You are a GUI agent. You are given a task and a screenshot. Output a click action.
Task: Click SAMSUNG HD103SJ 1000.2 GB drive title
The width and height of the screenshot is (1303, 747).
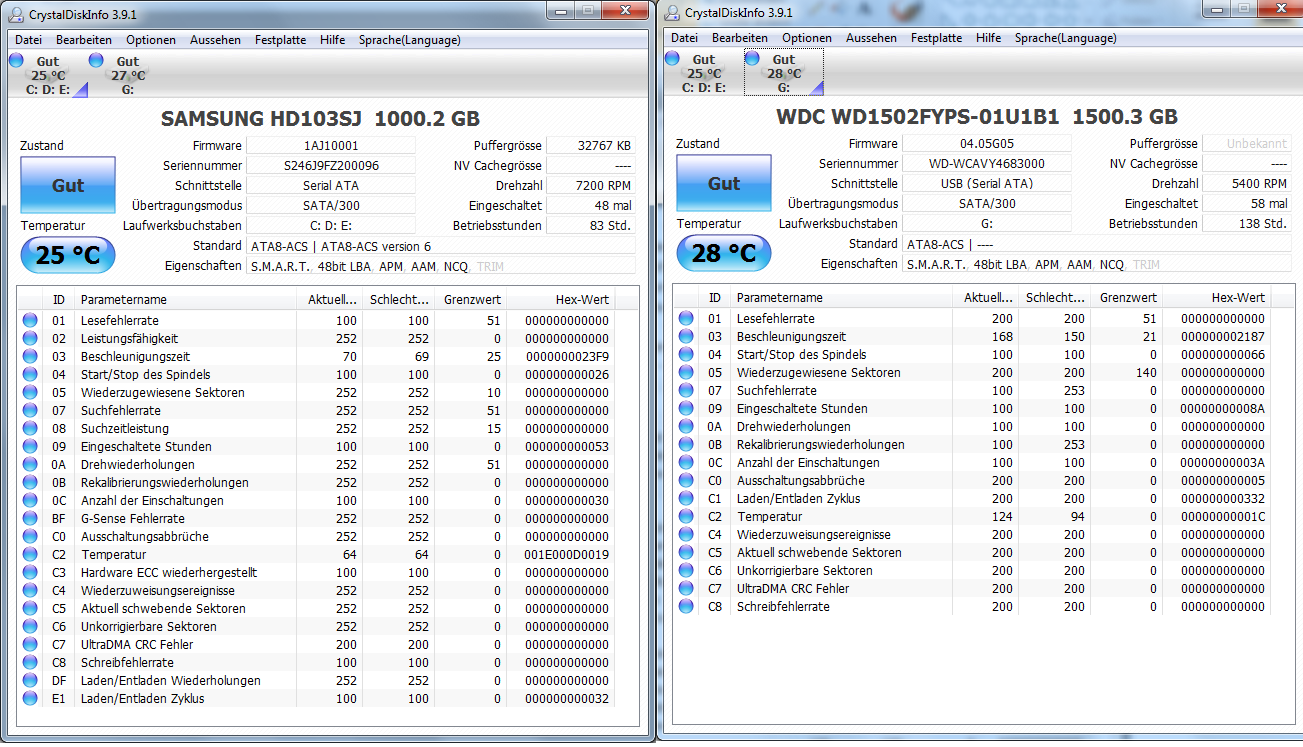coord(320,118)
